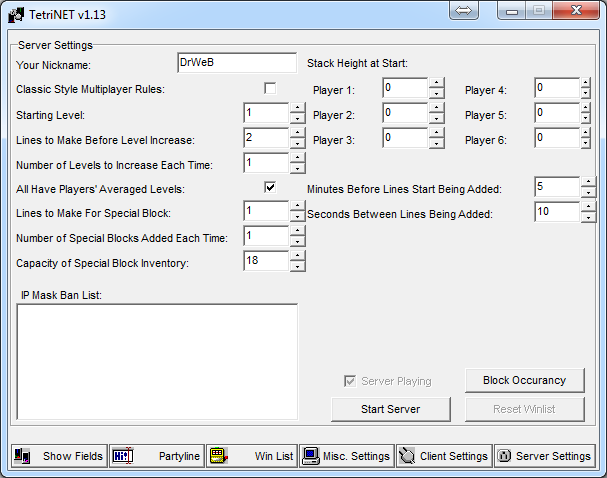Decrease Player 6 stack height

585,144
